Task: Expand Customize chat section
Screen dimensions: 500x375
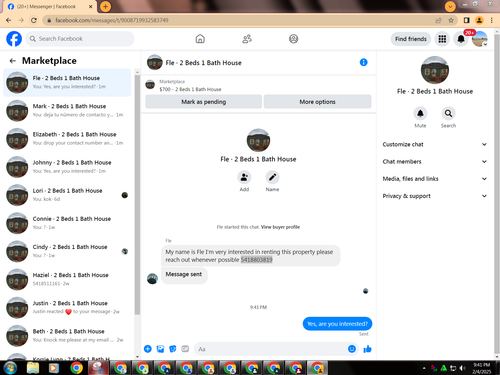Action: pyautogui.click(x=435, y=144)
